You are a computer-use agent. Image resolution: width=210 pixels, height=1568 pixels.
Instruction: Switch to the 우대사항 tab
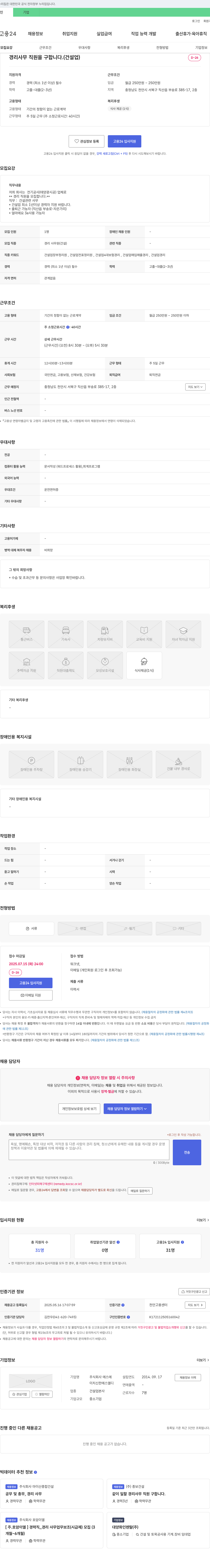click(84, 48)
